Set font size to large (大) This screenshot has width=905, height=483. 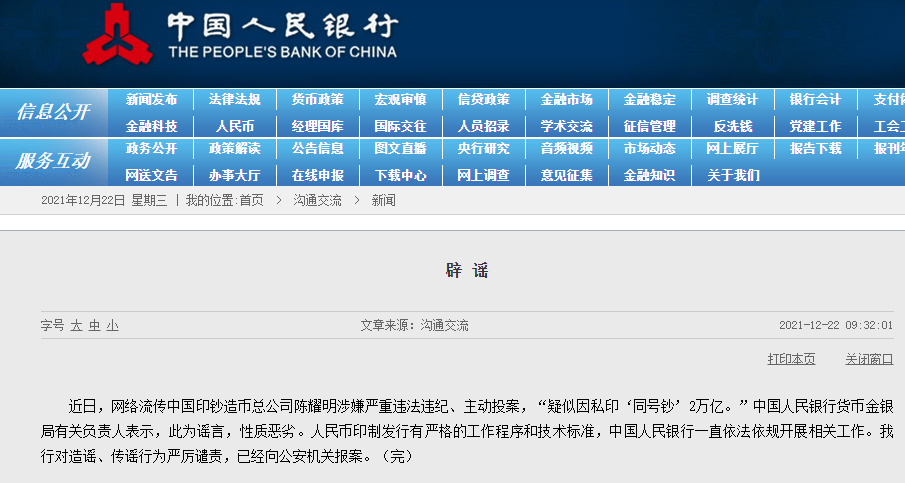pos(76,325)
